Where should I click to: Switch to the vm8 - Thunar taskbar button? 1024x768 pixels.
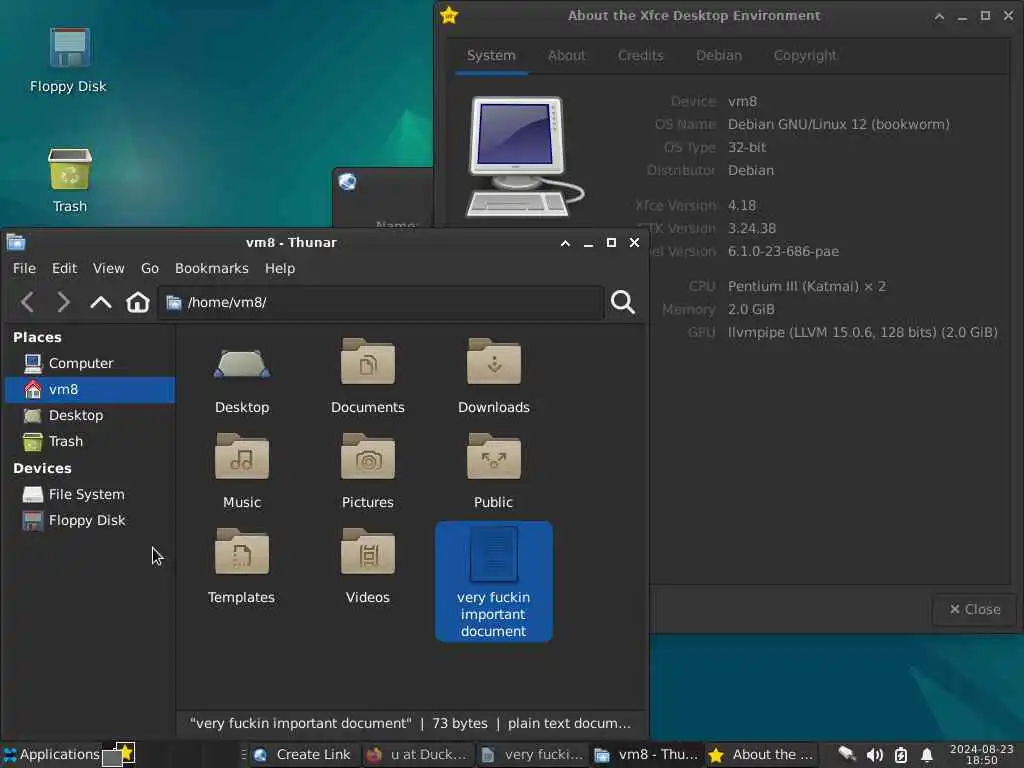pos(646,754)
